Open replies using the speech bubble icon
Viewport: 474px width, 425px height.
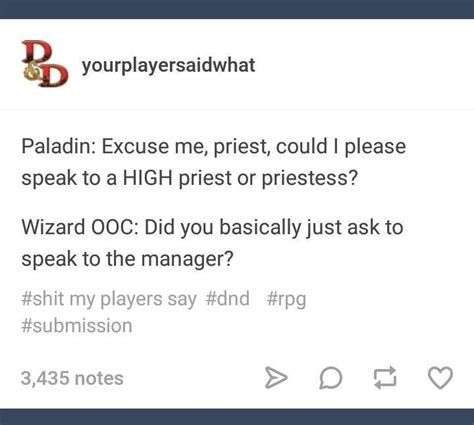pyautogui.click(x=330, y=378)
